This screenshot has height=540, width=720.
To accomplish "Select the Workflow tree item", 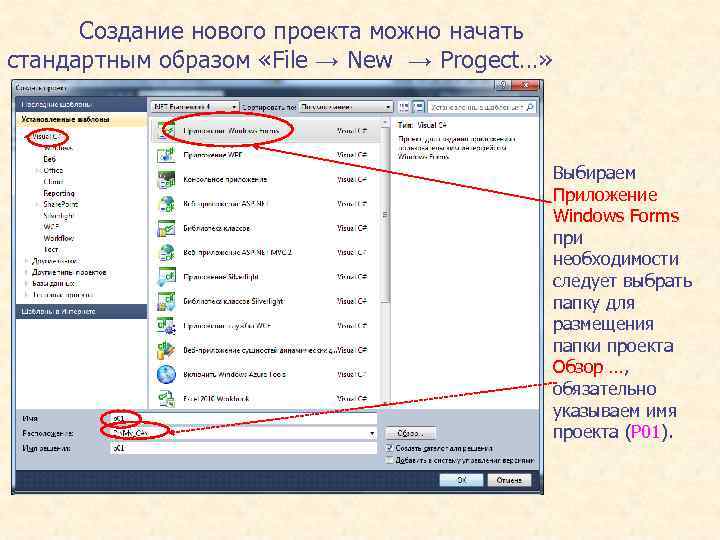I will tap(59, 238).
